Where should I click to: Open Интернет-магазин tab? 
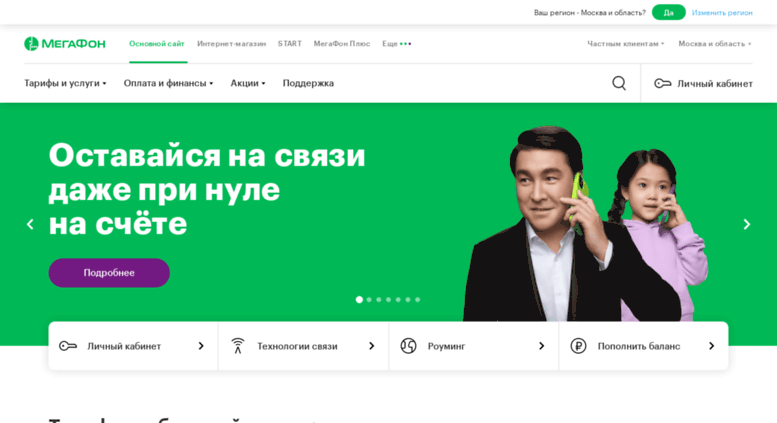click(x=231, y=44)
